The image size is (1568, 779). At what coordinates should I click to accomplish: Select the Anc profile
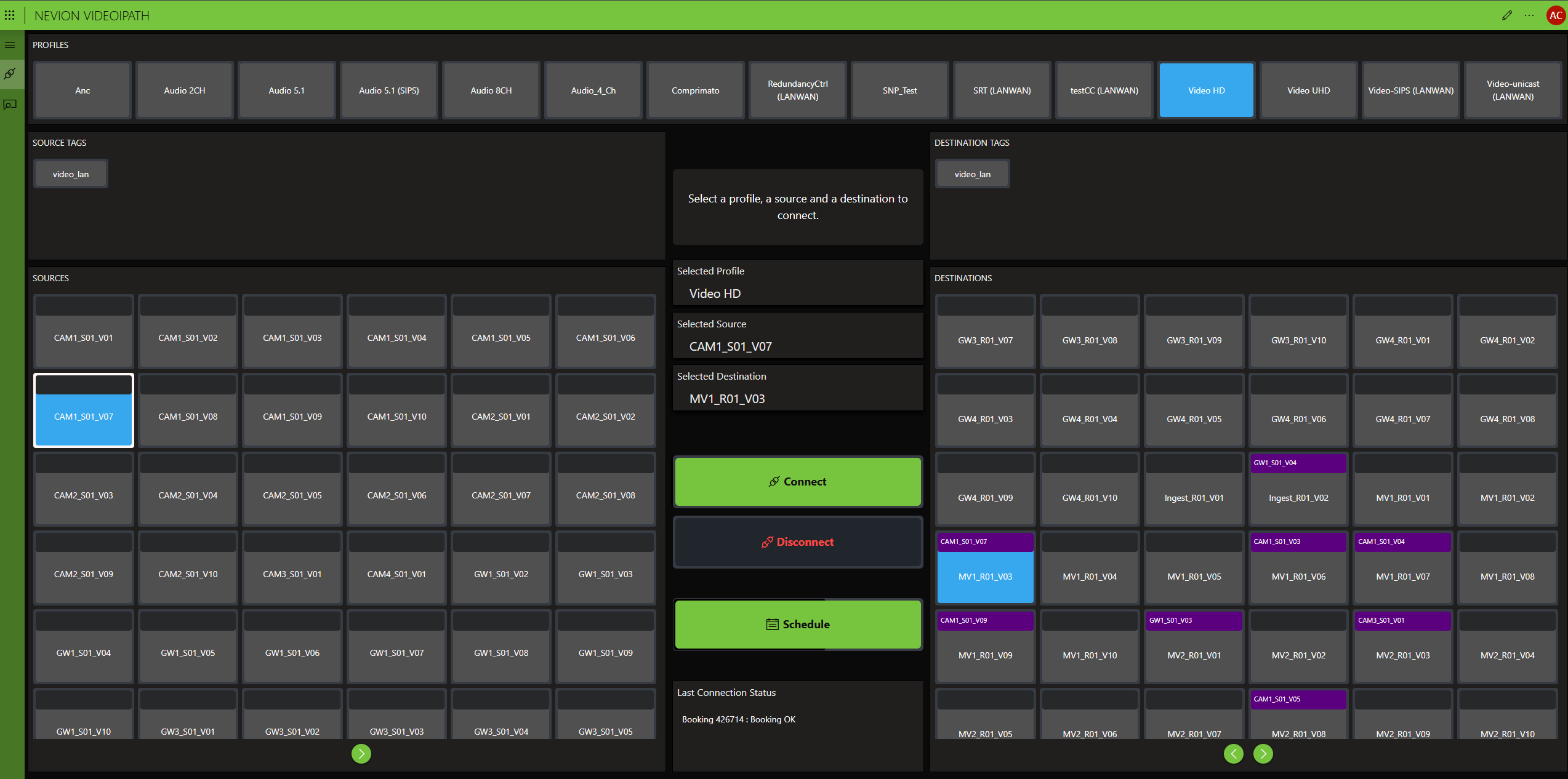point(82,90)
